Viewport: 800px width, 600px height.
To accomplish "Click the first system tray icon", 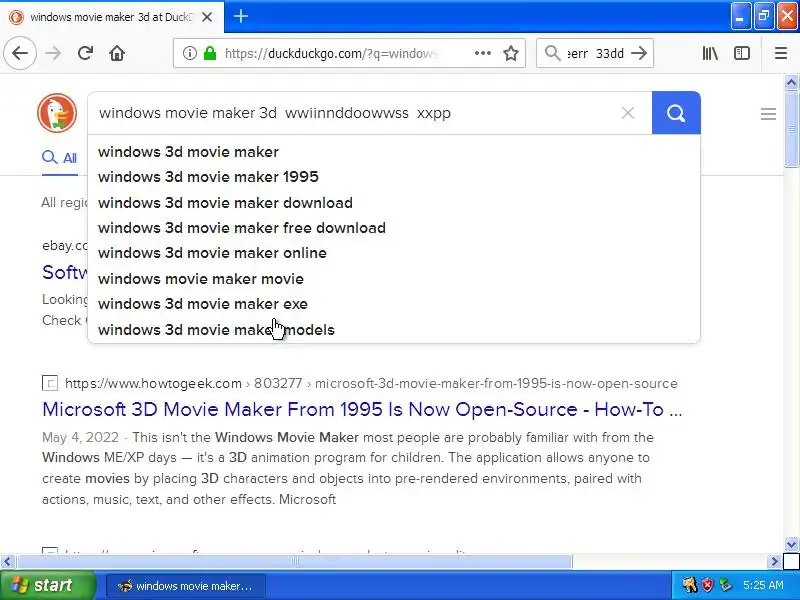I will [x=690, y=585].
